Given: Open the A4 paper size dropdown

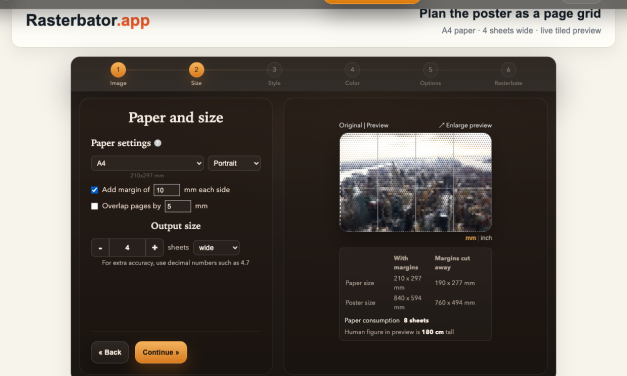Looking at the screenshot, I should coord(147,163).
